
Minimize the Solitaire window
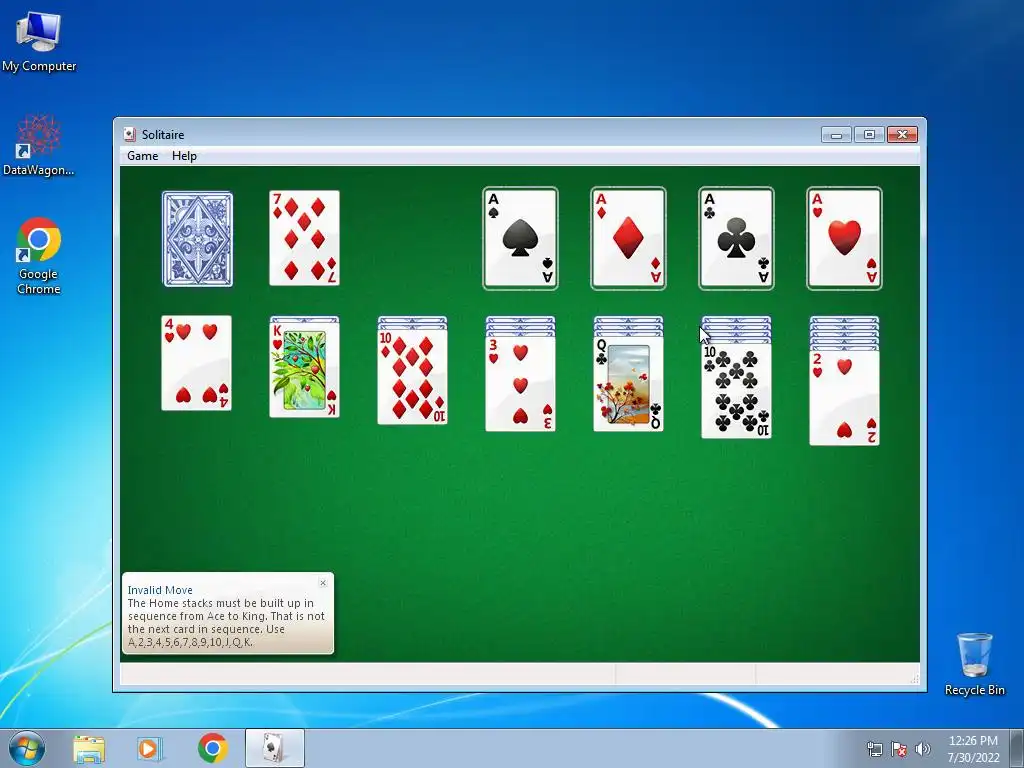[836, 135]
